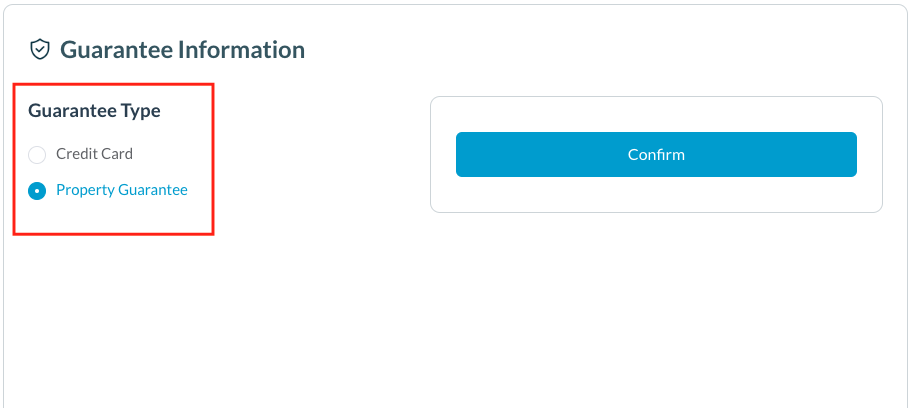
Task: Click the filled blue circle for Property Guarantee
Action: pyautogui.click(x=37, y=190)
